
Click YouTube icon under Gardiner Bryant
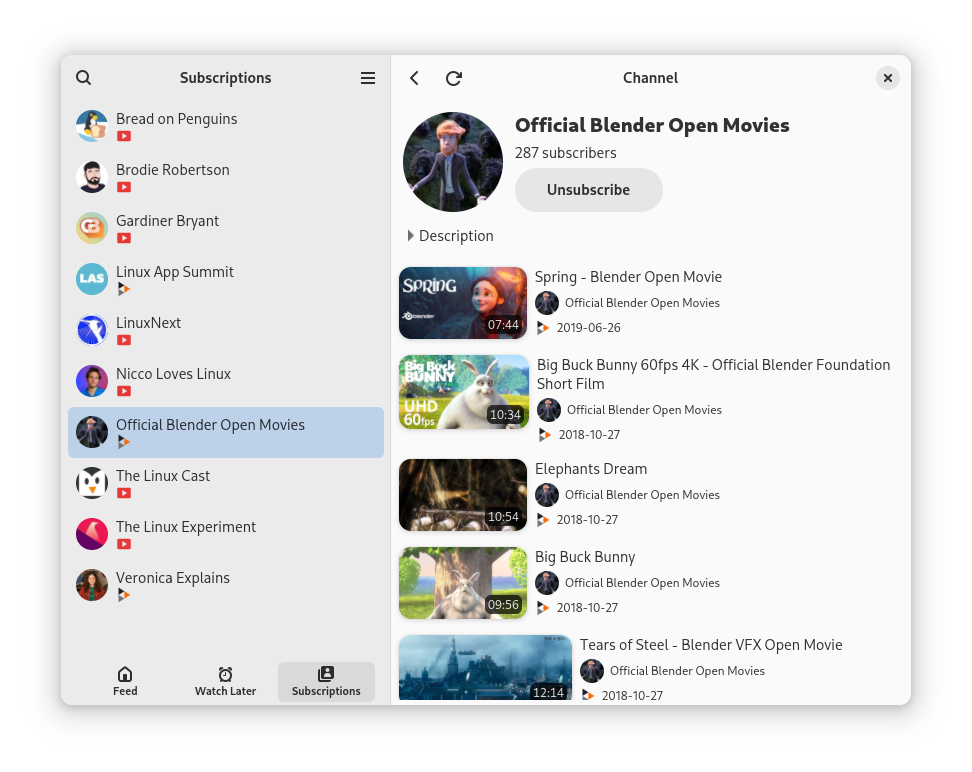(124, 237)
